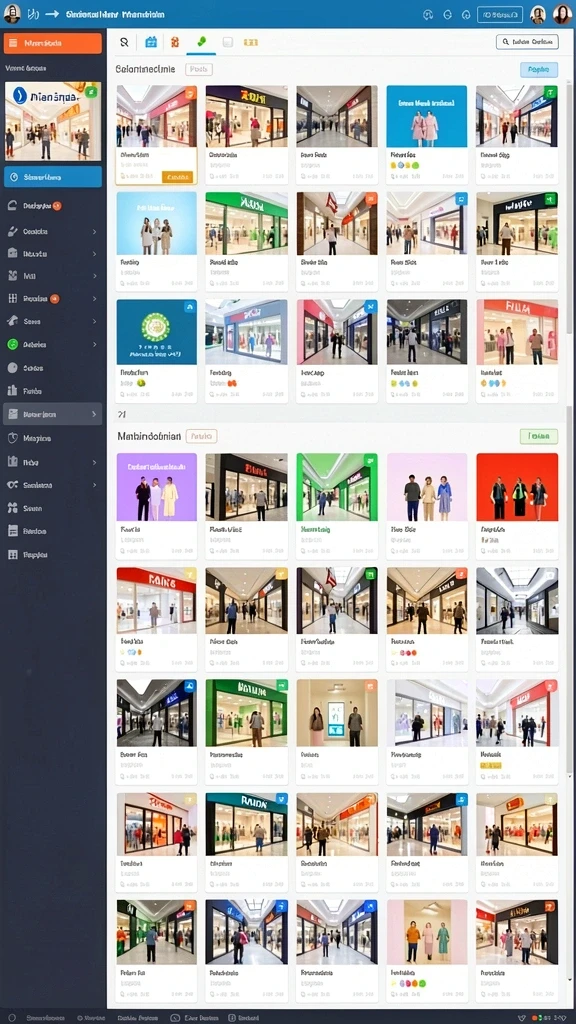This screenshot has height=1024, width=576.
Task: Expand the highlighted sidebar row via its chevron
Action: [x=94, y=414]
